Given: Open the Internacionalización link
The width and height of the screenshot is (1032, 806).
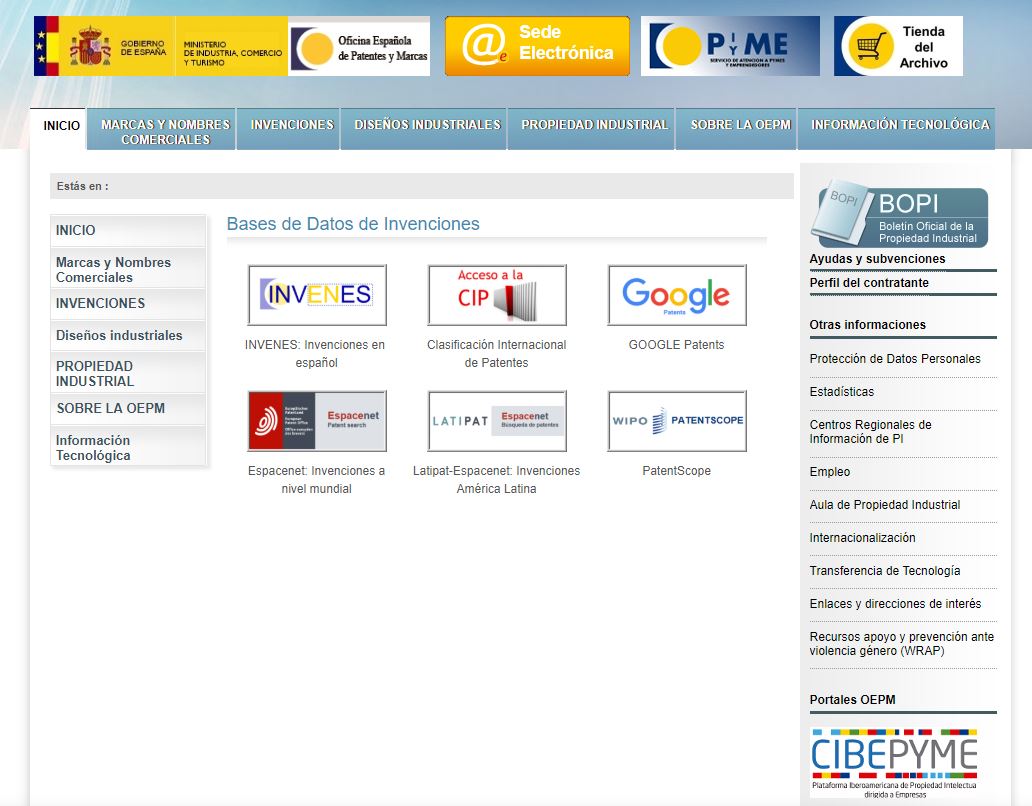Looking at the screenshot, I should [x=862, y=538].
